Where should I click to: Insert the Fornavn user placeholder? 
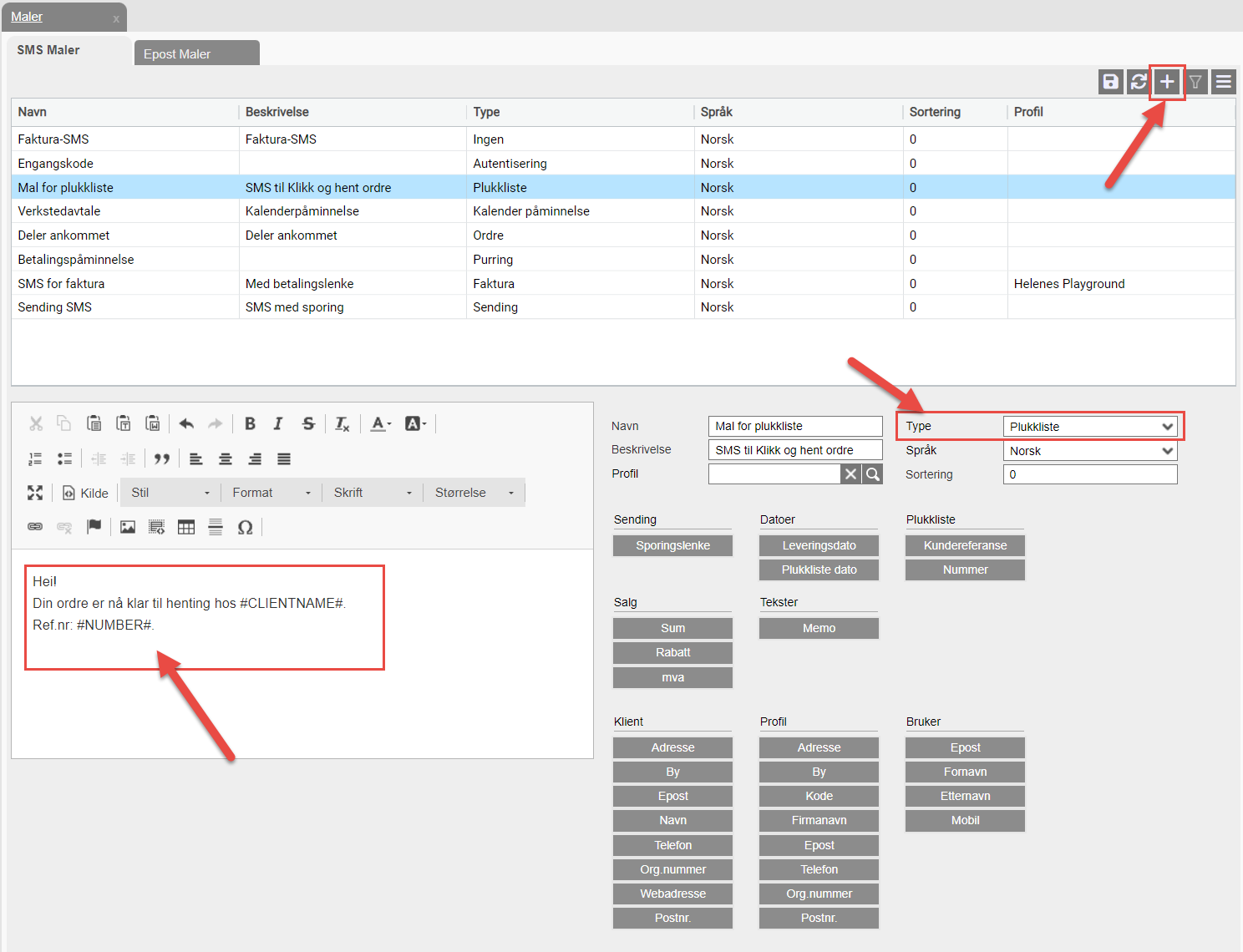(x=965, y=772)
